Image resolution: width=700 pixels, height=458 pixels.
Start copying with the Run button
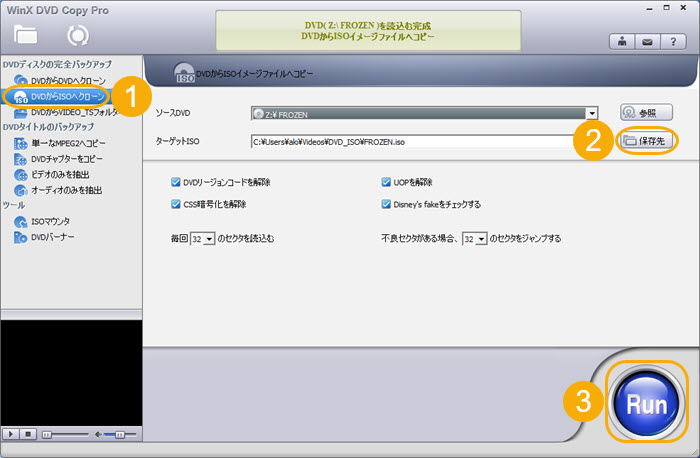[x=646, y=403]
